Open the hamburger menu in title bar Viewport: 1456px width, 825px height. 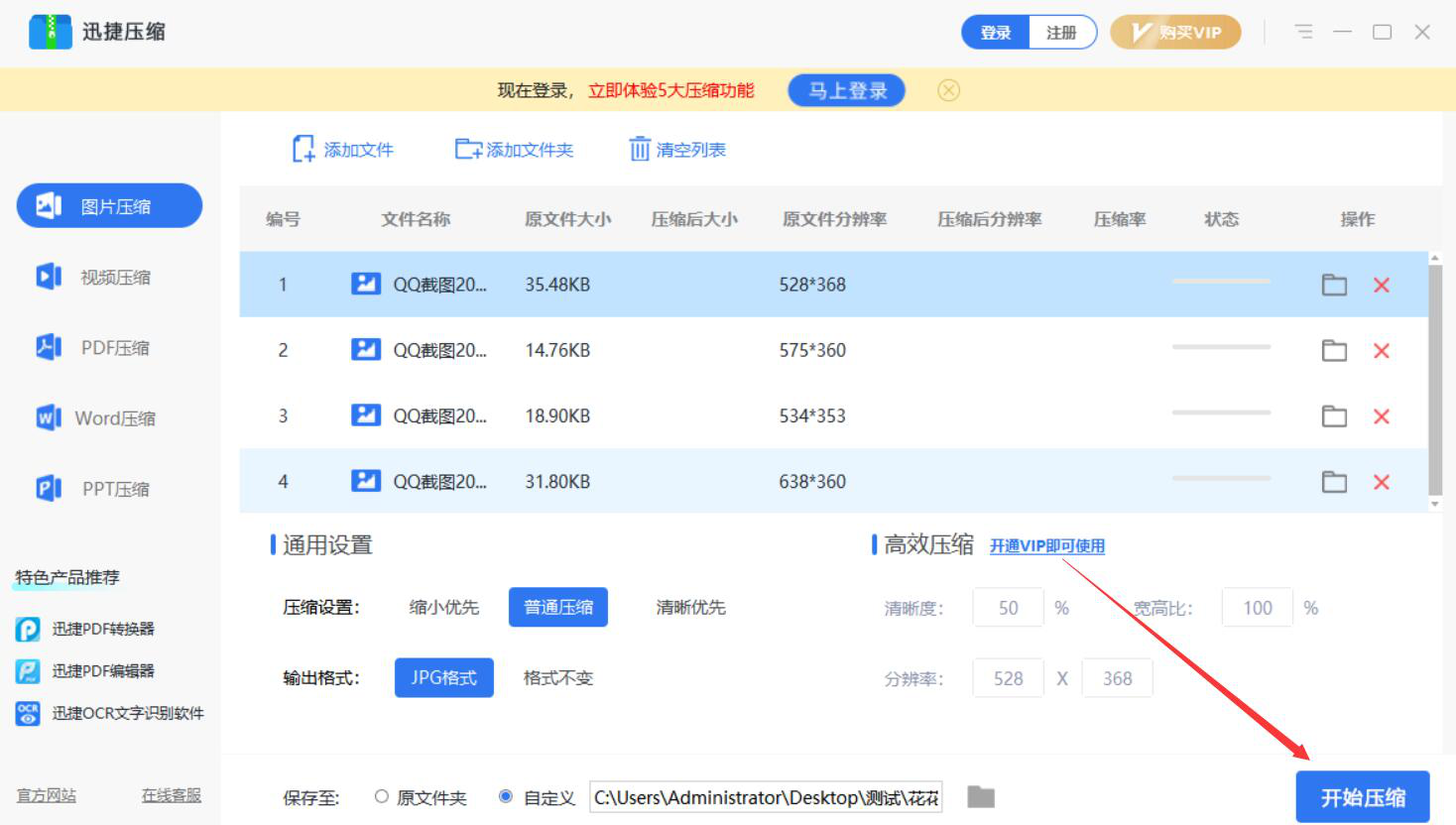click(x=1303, y=32)
